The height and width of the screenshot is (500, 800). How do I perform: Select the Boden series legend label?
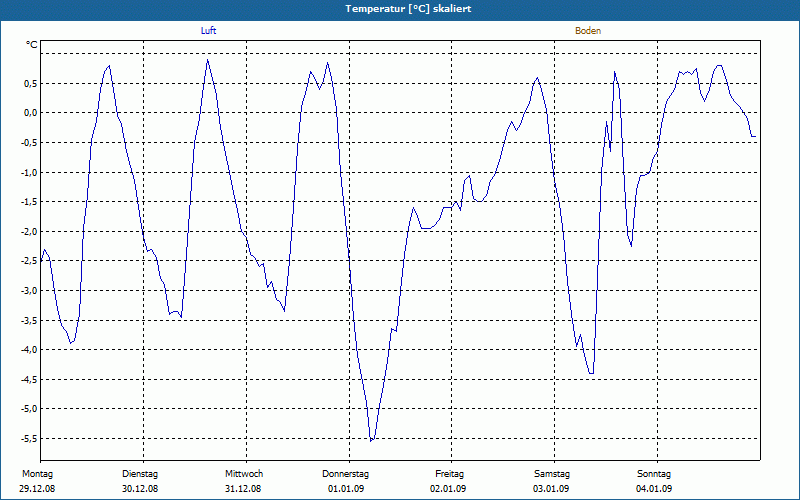click(x=588, y=31)
